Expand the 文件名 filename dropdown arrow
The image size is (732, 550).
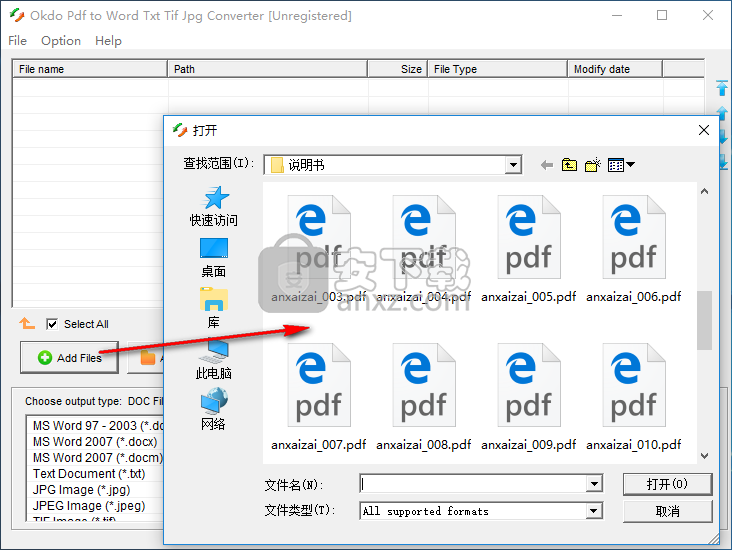(x=594, y=484)
